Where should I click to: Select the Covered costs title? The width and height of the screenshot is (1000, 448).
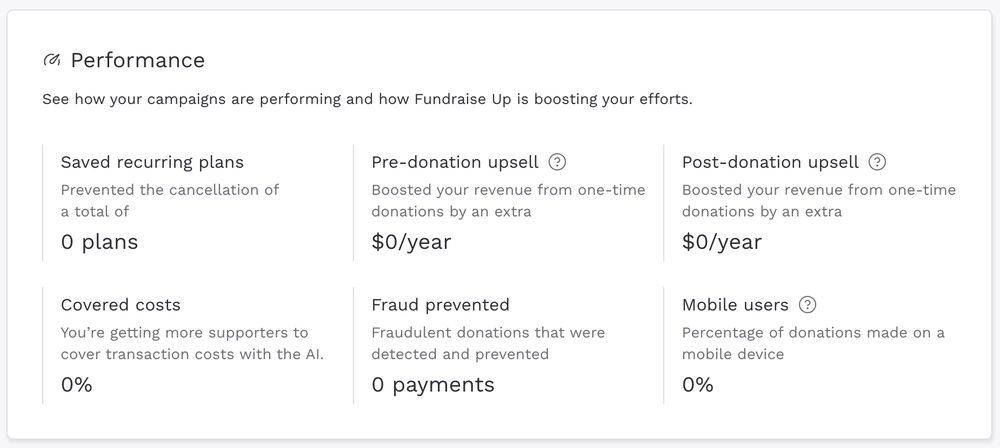121,305
